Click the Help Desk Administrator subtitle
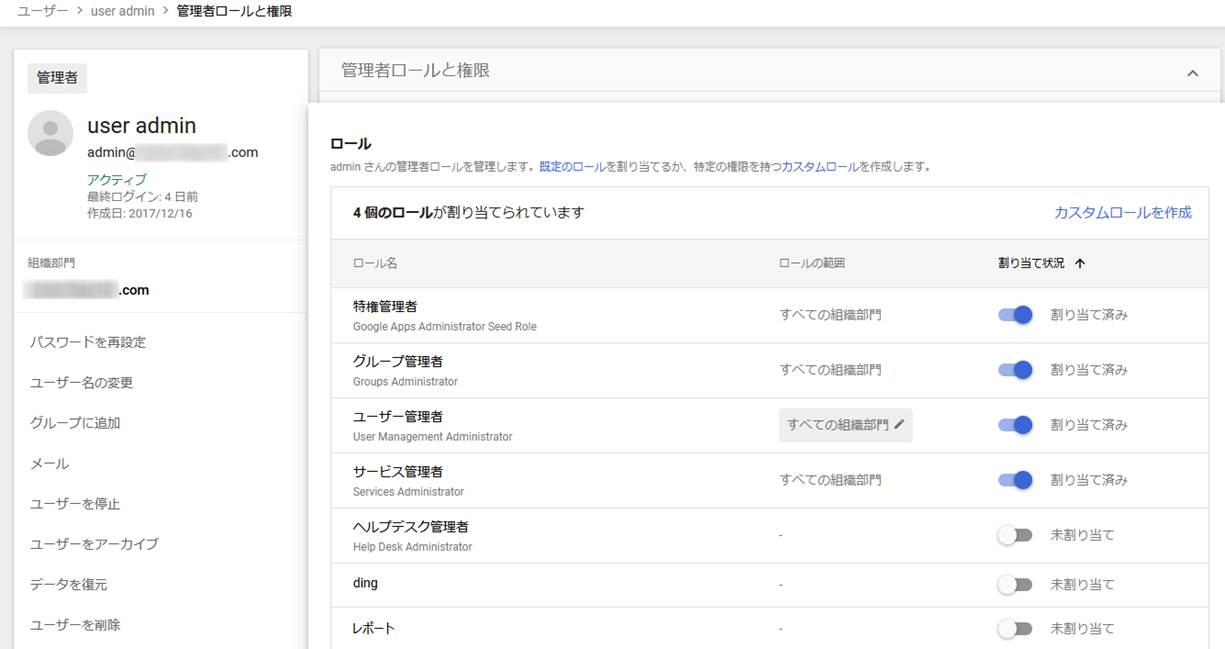Image resolution: width=1225 pixels, height=649 pixels. pos(412,547)
